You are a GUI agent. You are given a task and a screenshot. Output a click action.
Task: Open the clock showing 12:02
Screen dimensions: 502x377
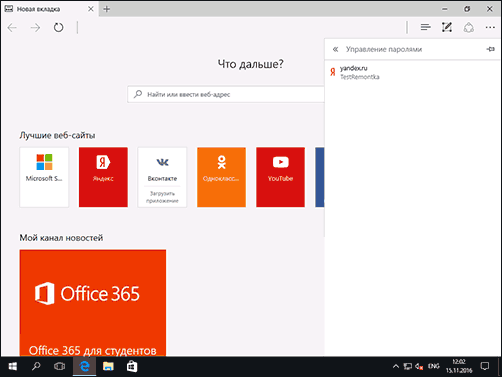point(459,366)
